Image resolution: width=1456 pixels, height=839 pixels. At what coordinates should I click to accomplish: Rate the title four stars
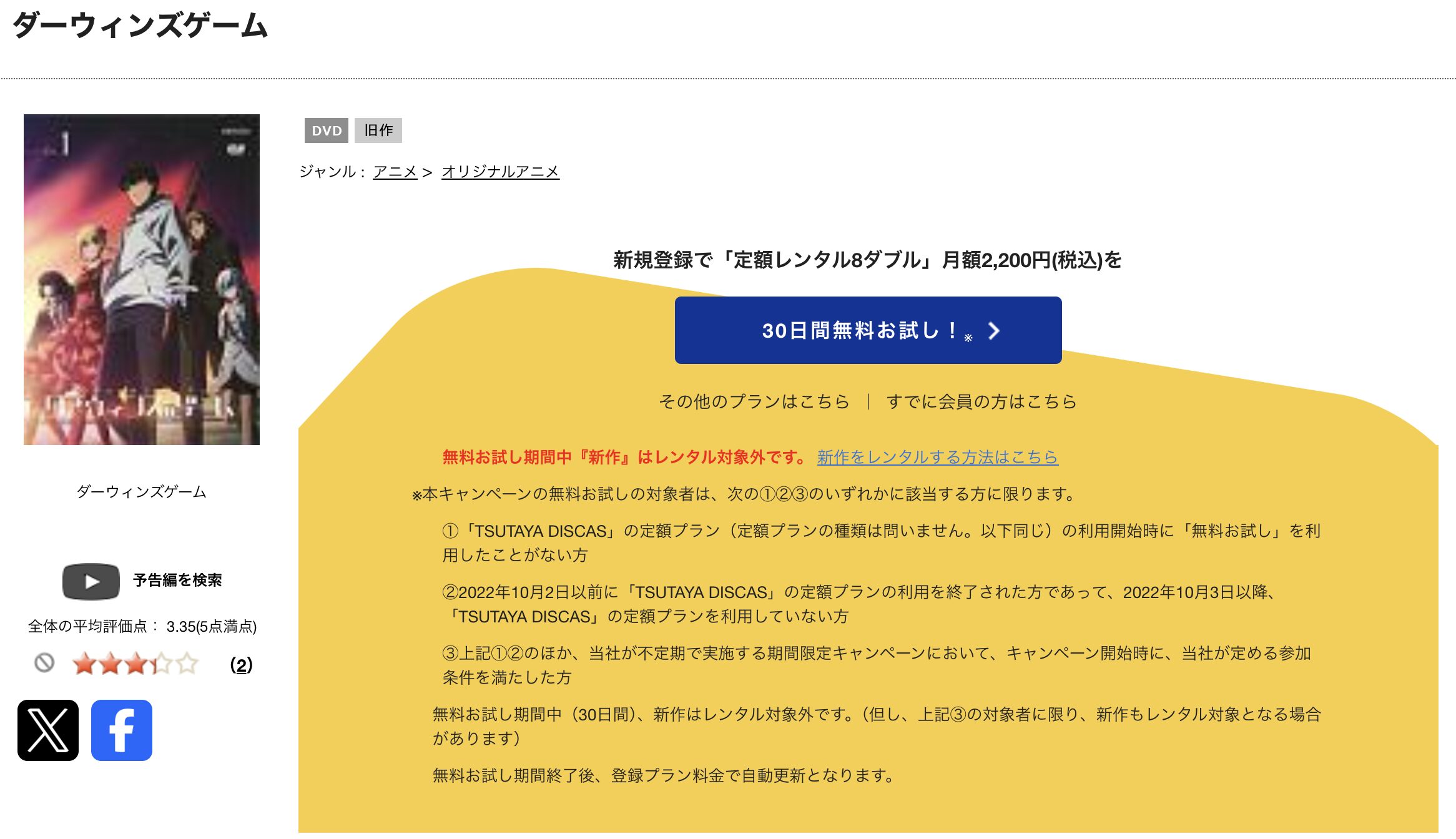point(161,664)
